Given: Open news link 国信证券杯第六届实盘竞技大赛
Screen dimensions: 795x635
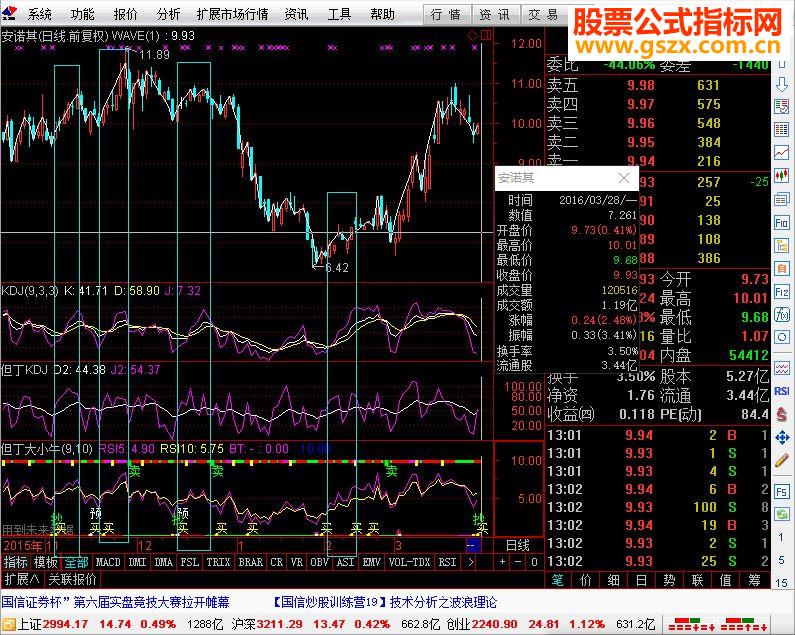Looking at the screenshot, I should (116, 603).
